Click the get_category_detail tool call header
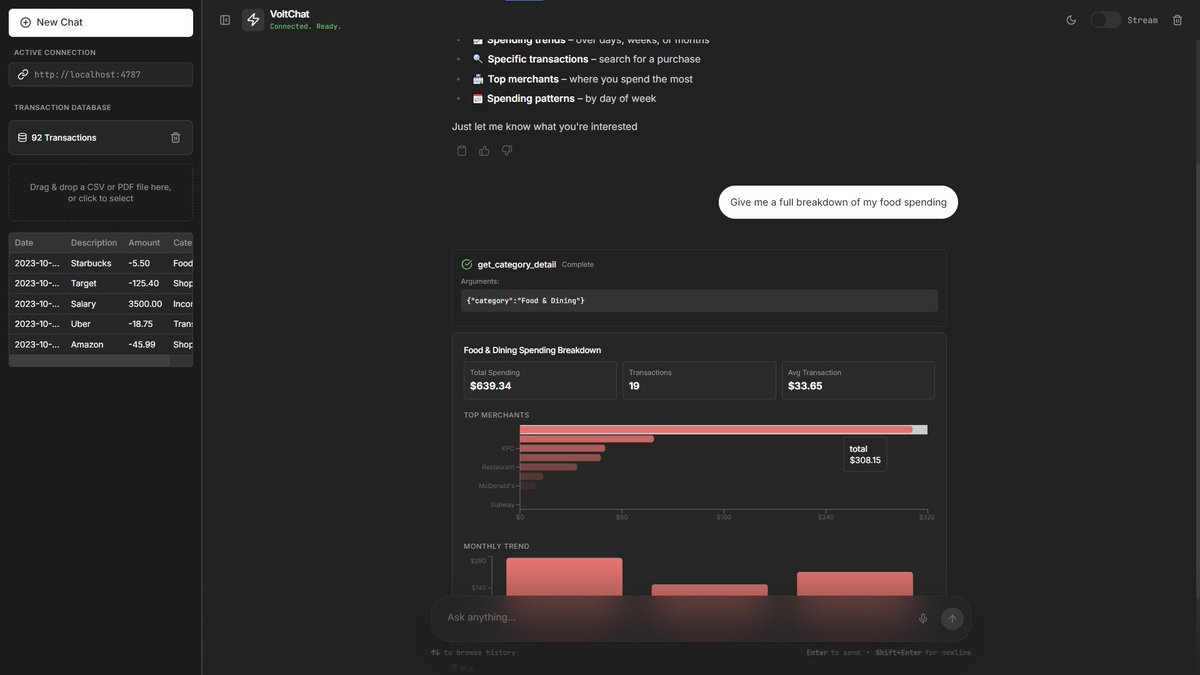The width and height of the screenshot is (1200, 675). [x=698, y=265]
